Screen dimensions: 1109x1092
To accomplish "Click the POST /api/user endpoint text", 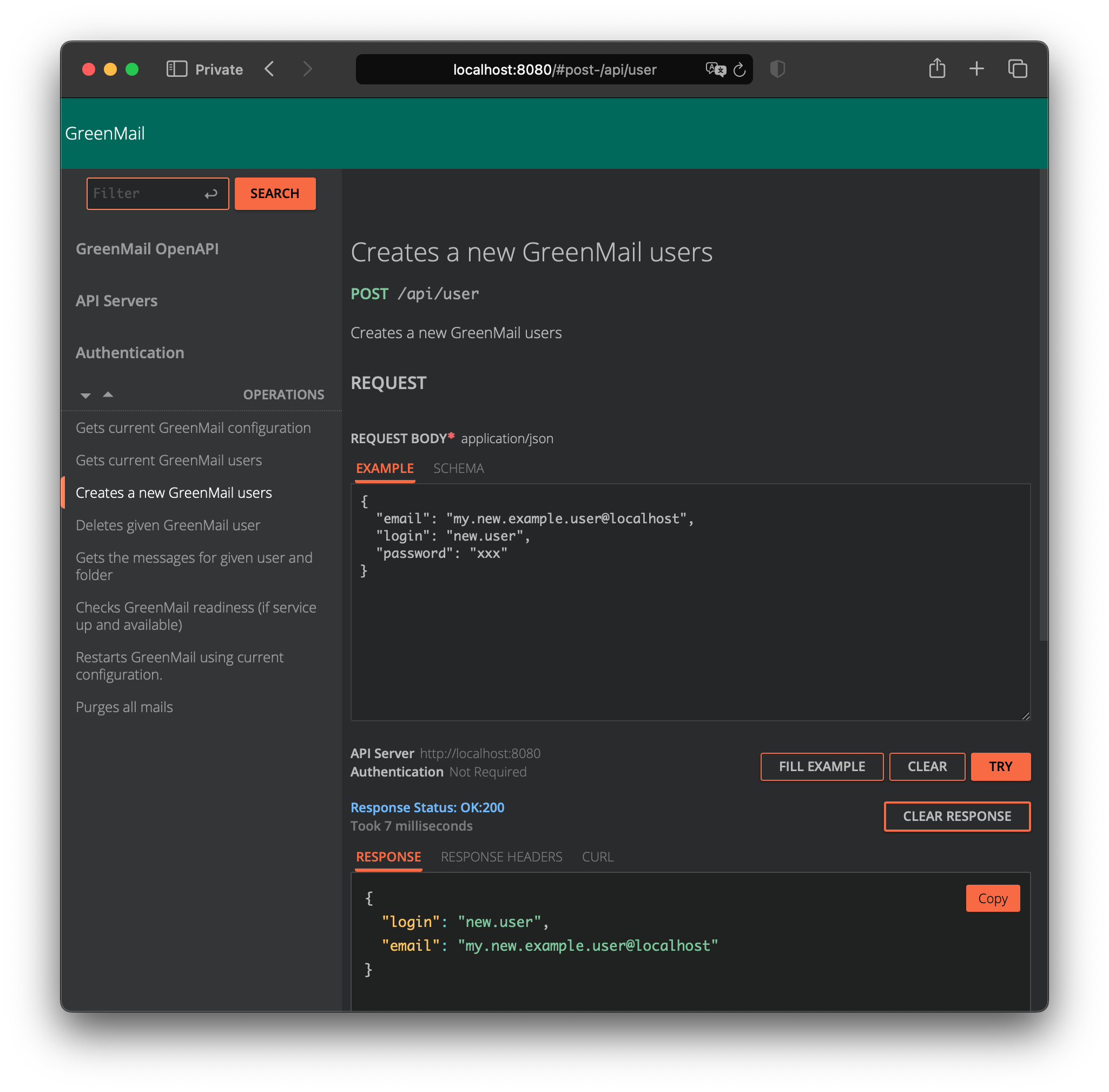I will [414, 294].
